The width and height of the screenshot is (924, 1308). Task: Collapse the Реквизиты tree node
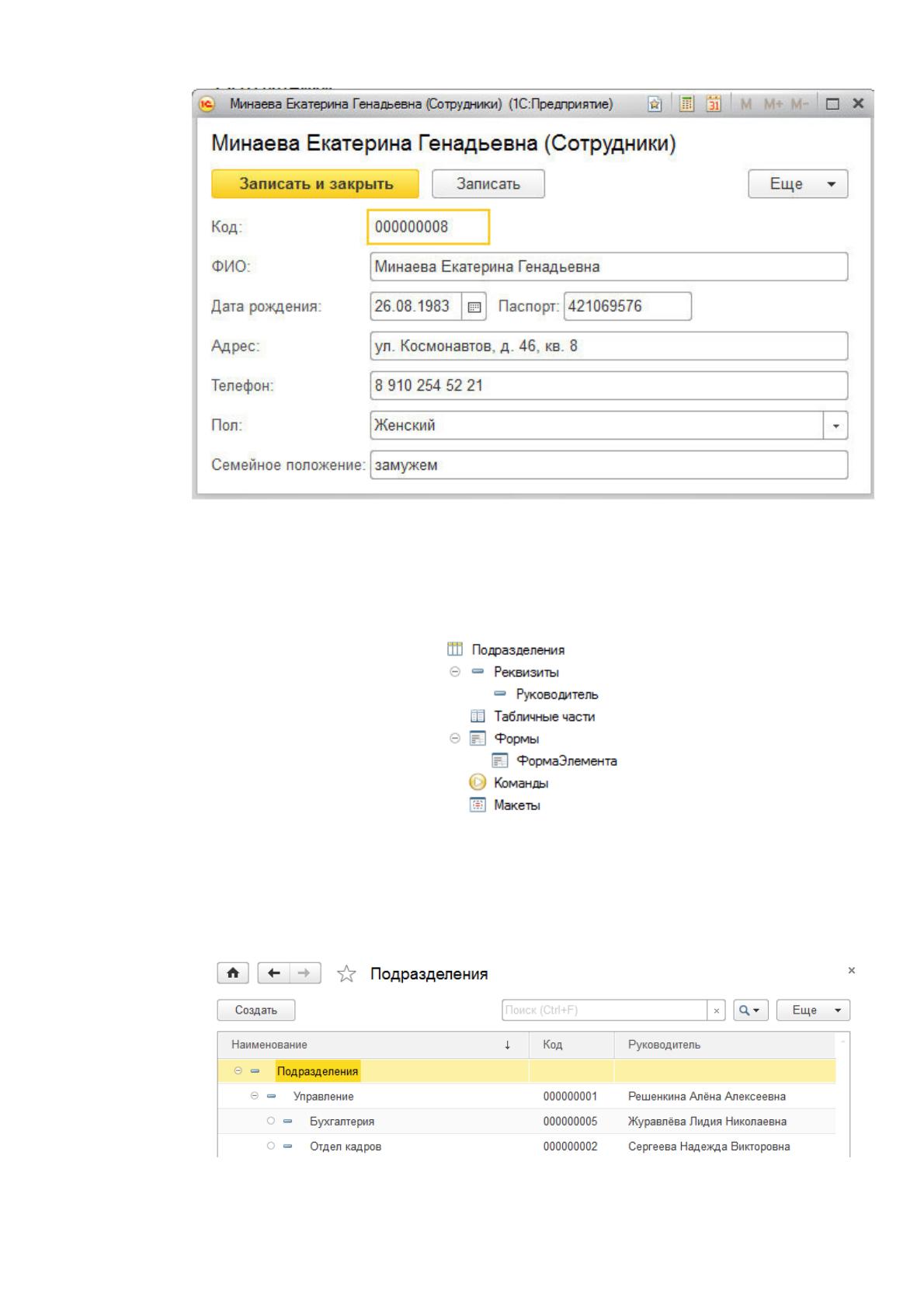pyautogui.click(x=455, y=672)
